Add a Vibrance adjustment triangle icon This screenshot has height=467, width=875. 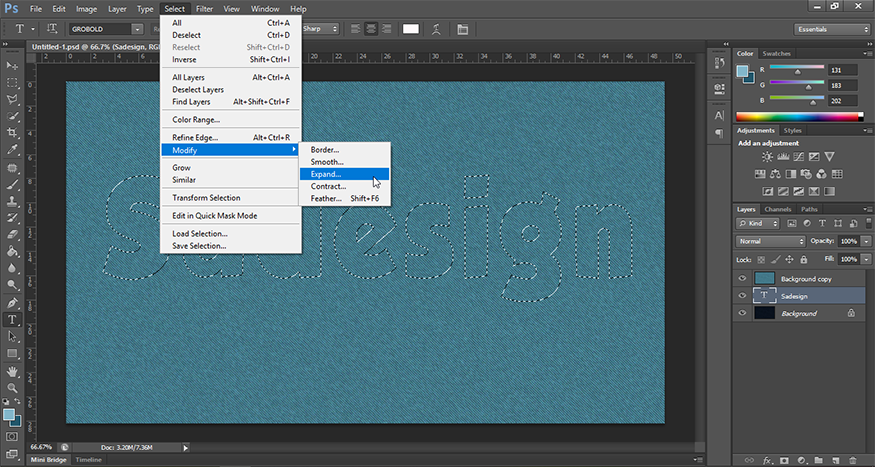pos(829,157)
